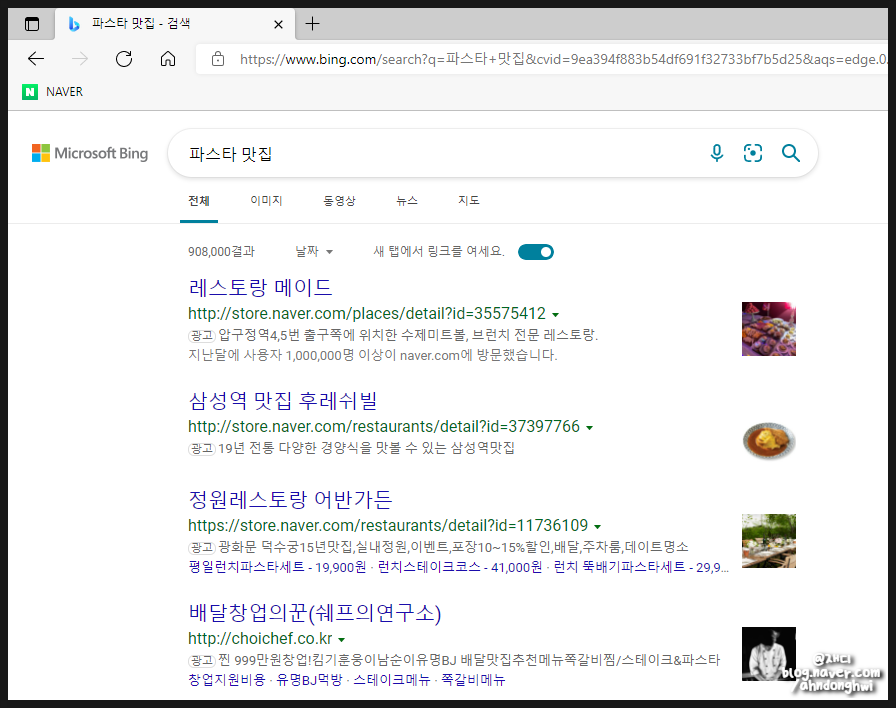Switch to 지도 tab
This screenshot has height=708, width=896.
coord(469,201)
